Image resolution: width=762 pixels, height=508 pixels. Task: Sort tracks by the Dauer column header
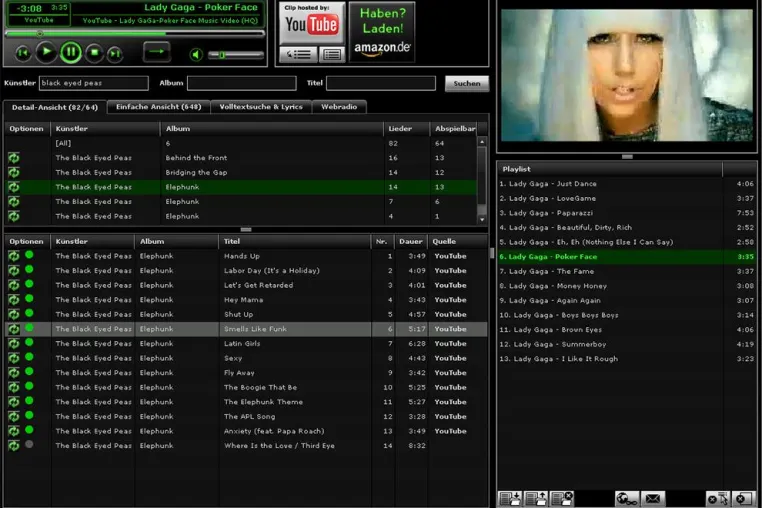pyautogui.click(x=411, y=242)
